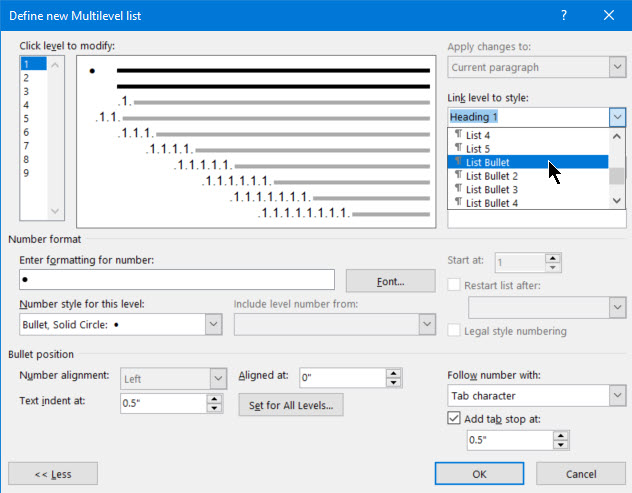Increase the tab stop value
The height and width of the screenshot is (493, 632).
coord(561,435)
